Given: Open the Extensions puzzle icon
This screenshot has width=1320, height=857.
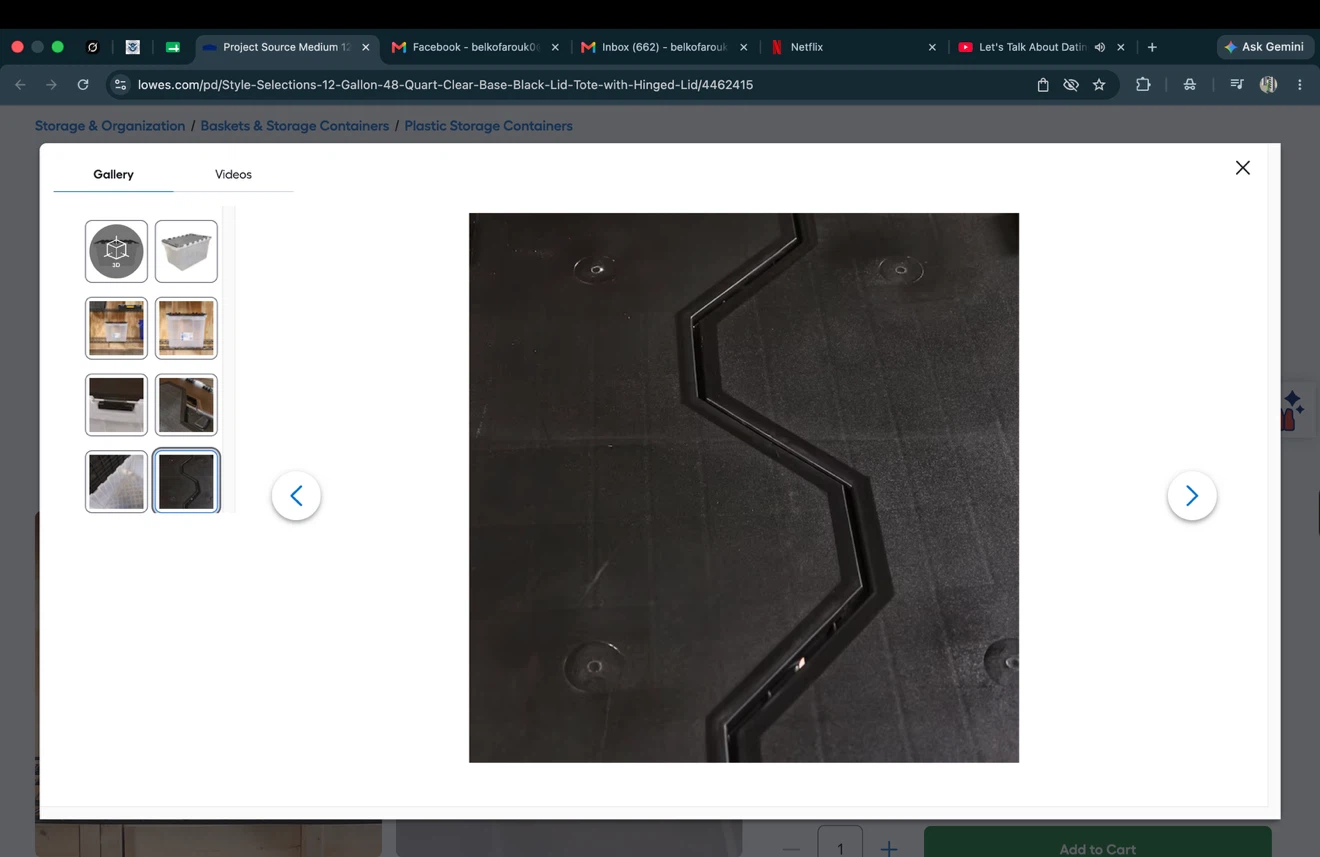Looking at the screenshot, I should pos(1143,85).
